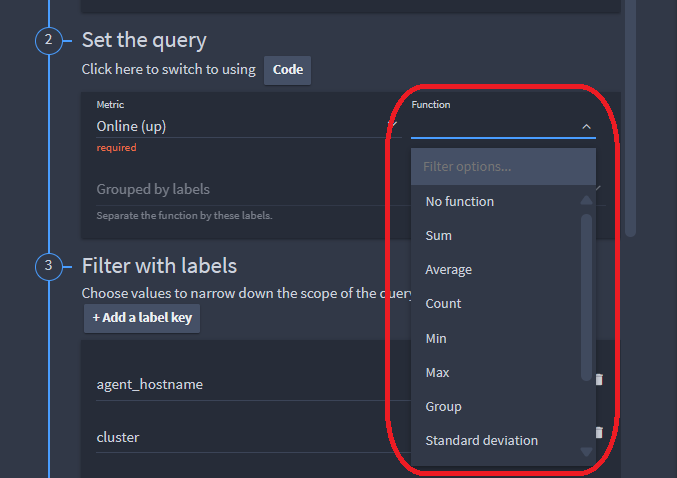Delete the cluster label row
Screen dimensions: 677x478
click(x=599, y=432)
